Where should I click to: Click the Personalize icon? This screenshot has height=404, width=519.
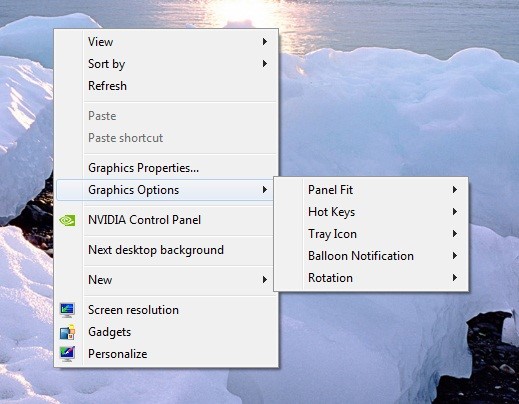(67, 354)
